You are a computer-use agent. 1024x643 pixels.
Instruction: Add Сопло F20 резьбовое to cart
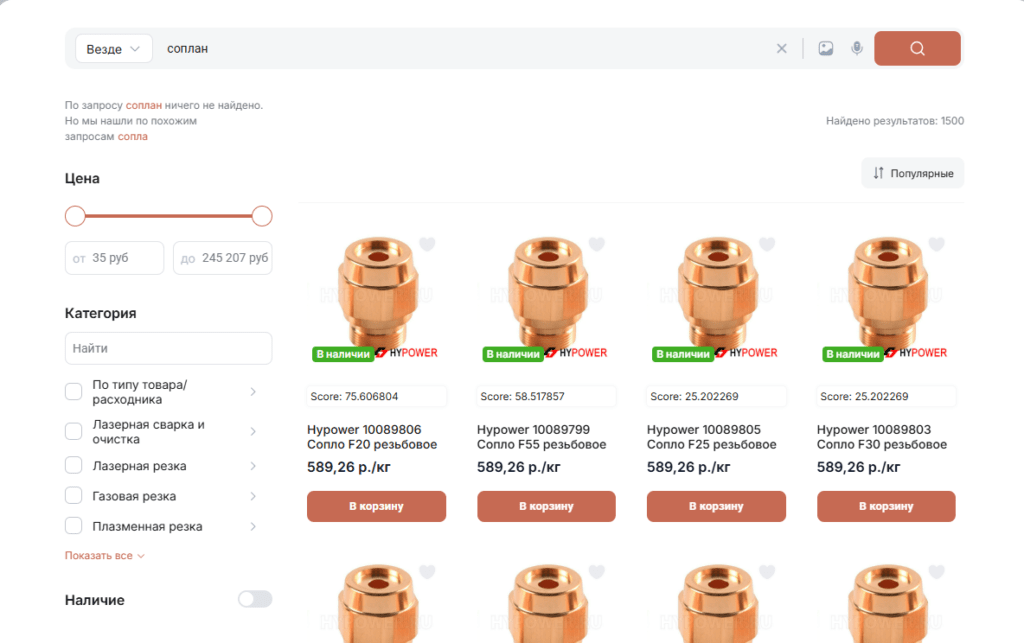point(376,506)
